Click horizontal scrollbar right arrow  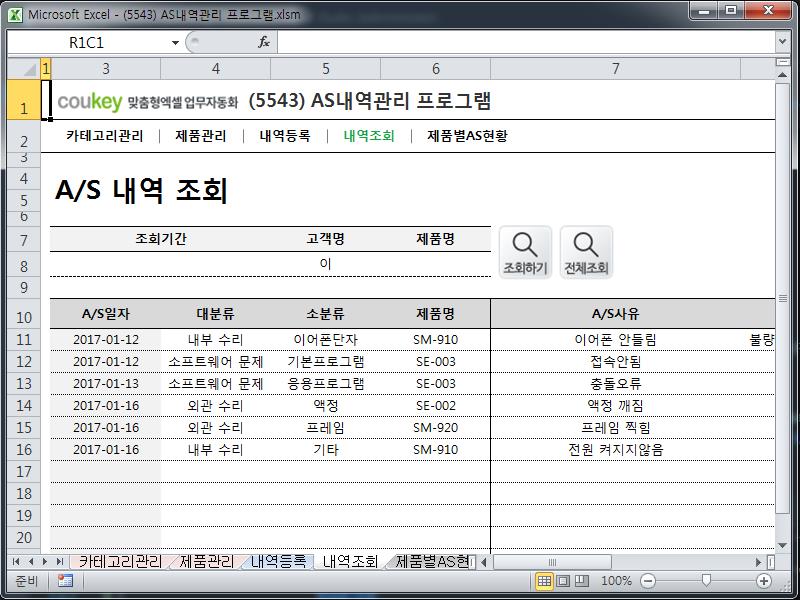pos(759,562)
